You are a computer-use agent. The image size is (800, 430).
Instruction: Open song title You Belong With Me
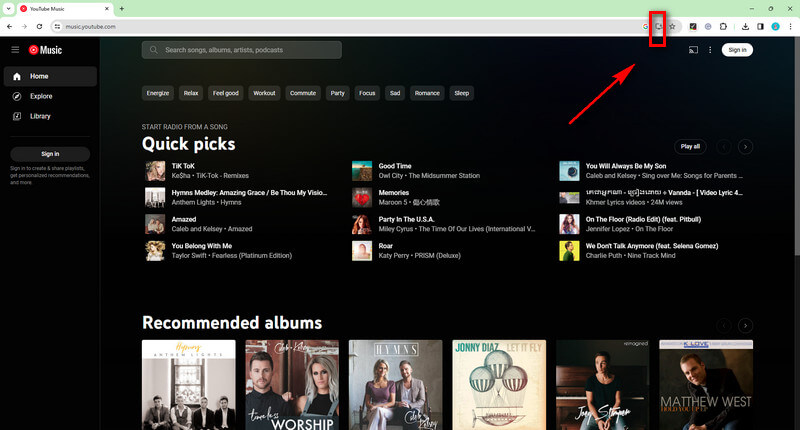tap(202, 246)
